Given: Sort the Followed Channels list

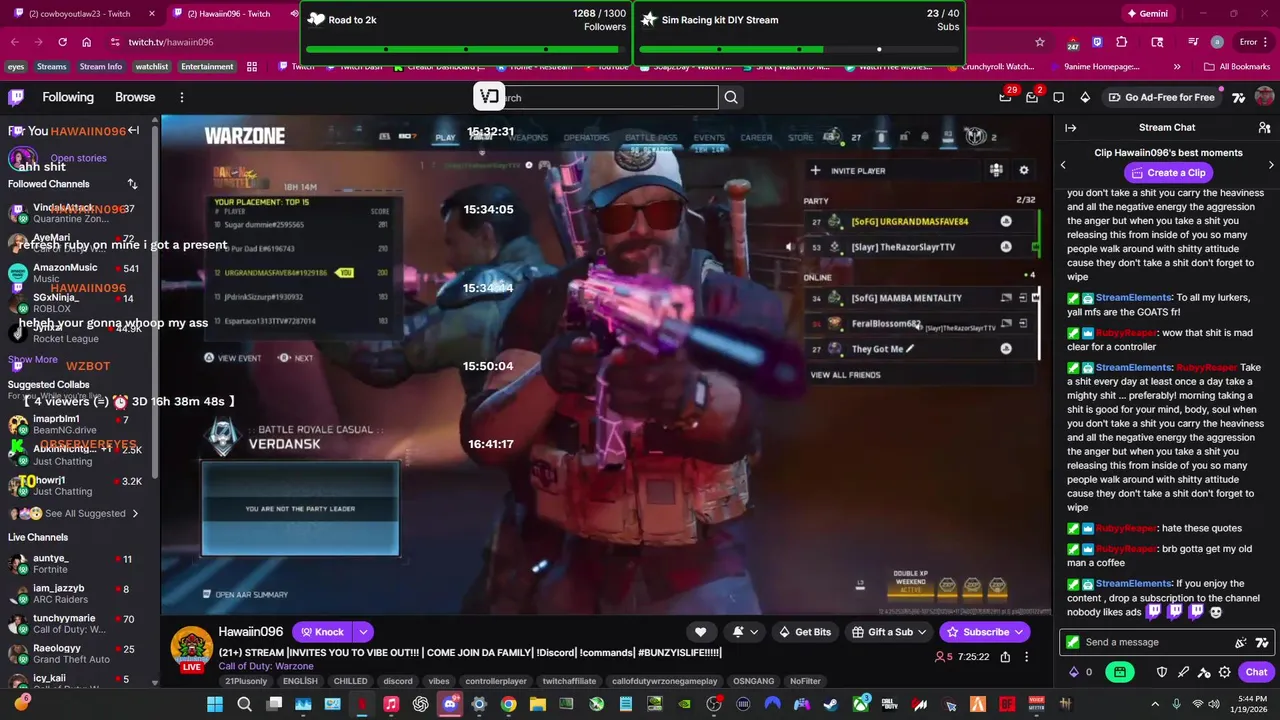Looking at the screenshot, I should pos(132,184).
